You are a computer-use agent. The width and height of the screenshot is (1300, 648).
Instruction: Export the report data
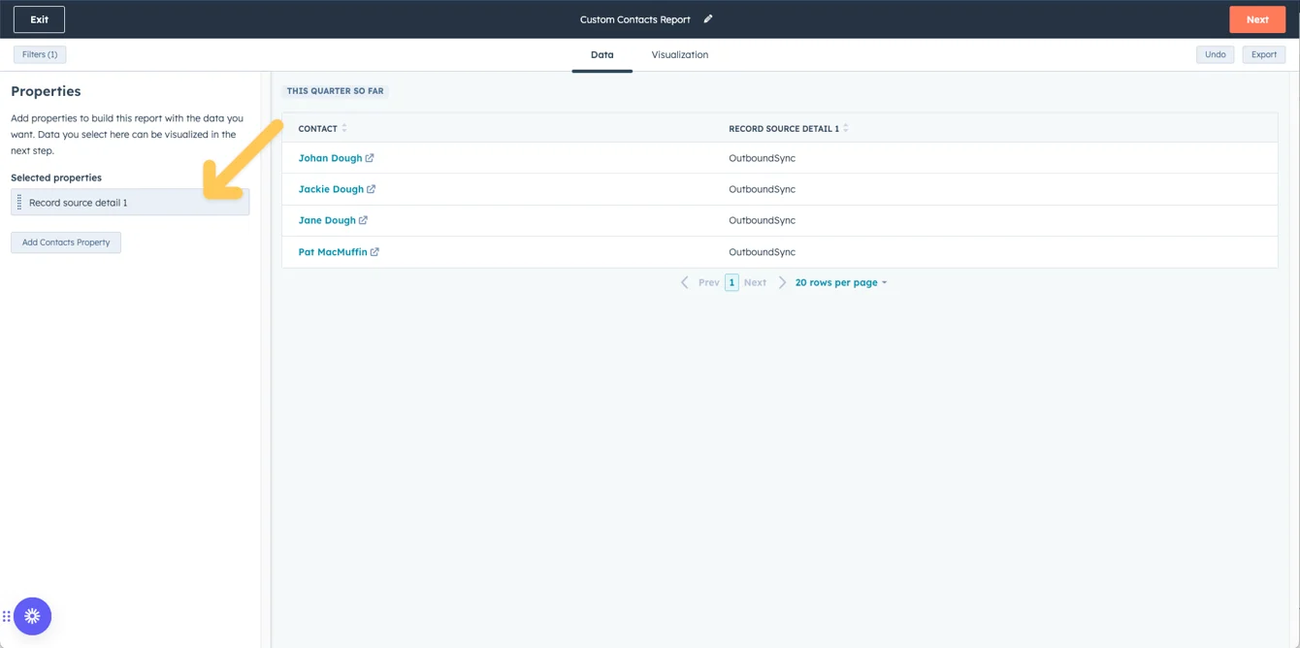pyautogui.click(x=1263, y=54)
